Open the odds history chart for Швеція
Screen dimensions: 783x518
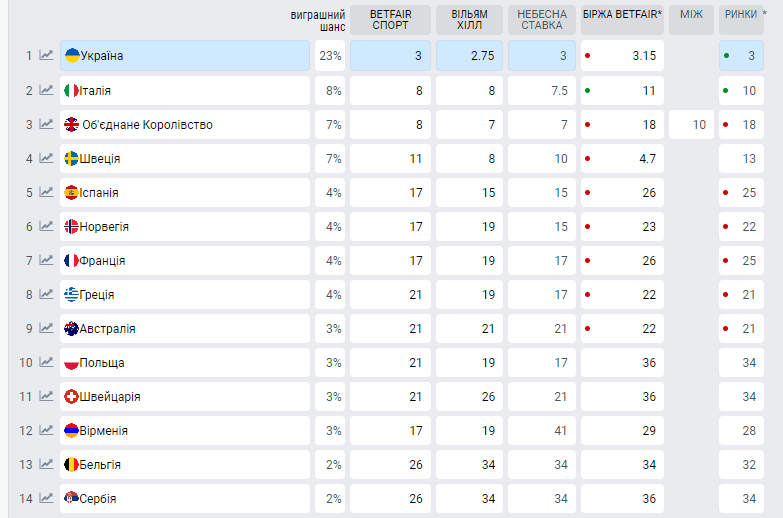click(46, 159)
